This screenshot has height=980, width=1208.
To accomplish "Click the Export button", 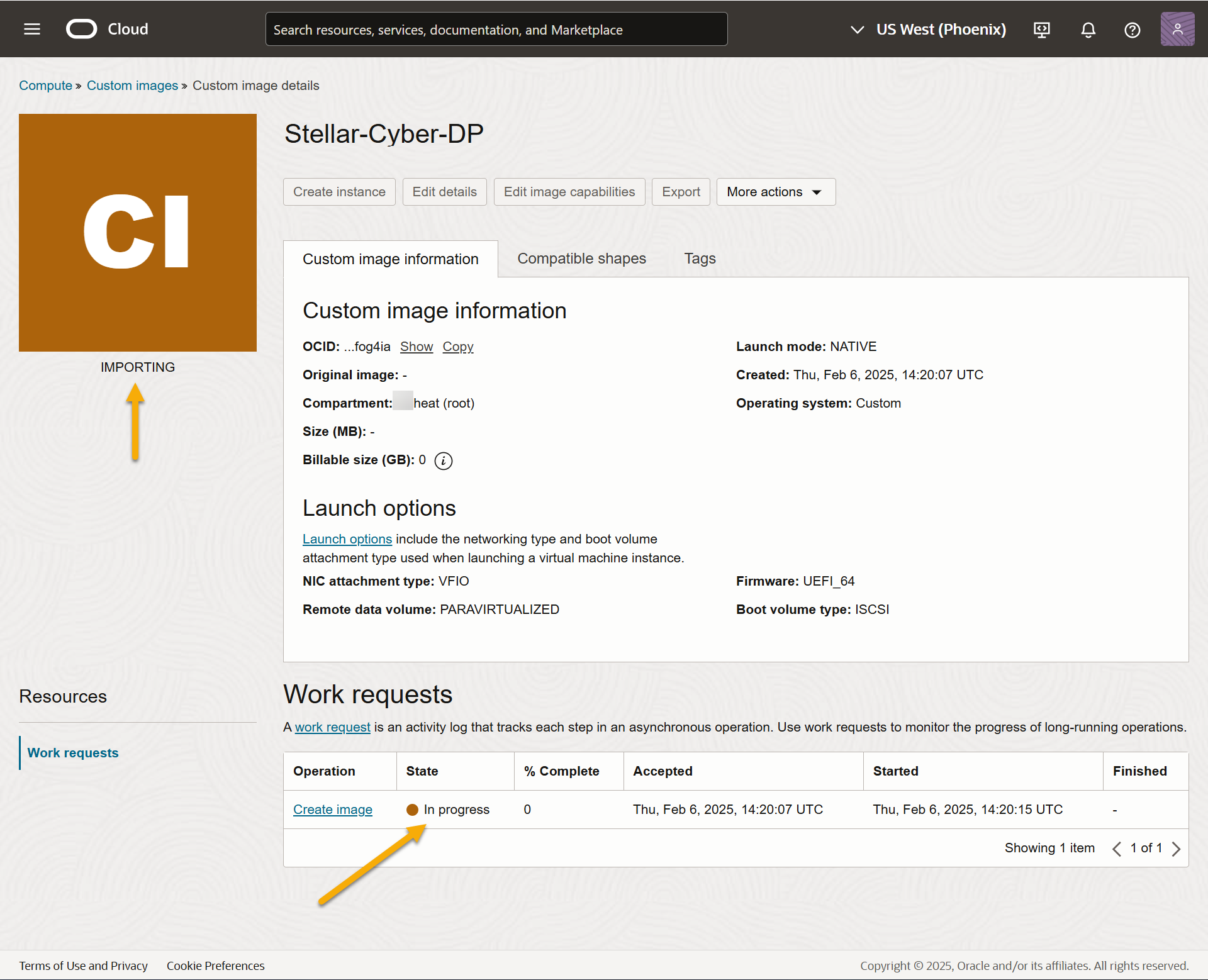I will (681, 192).
